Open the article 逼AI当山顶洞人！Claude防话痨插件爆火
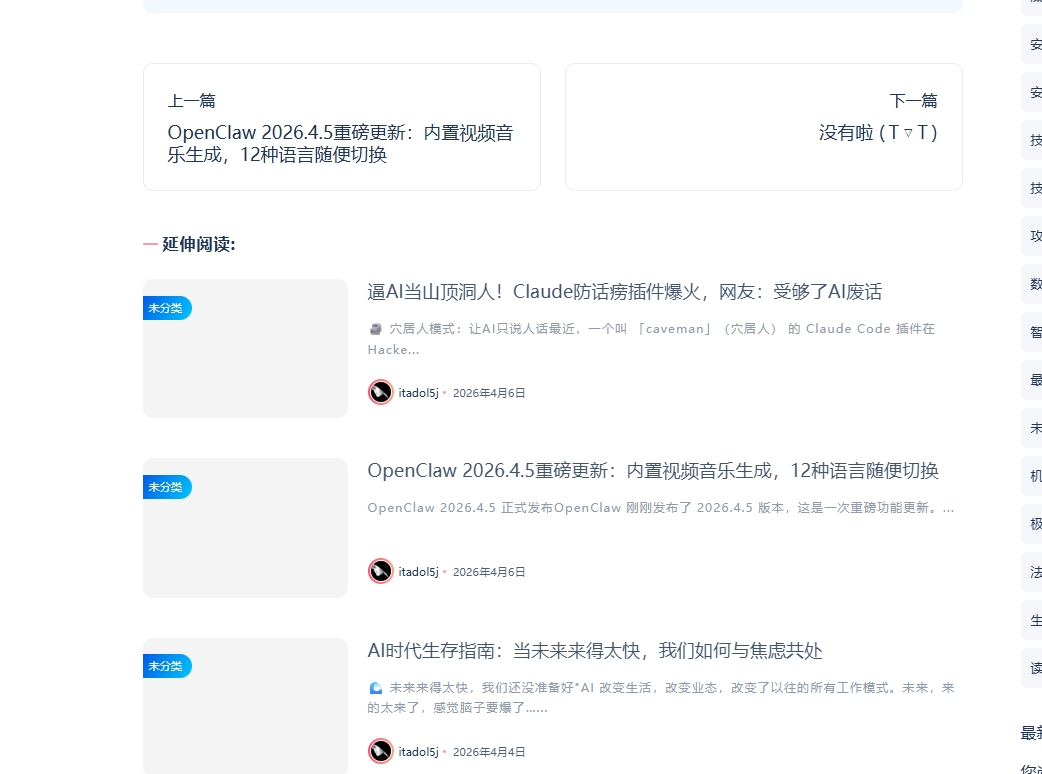The width and height of the screenshot is (1042, 774). pos(625,291)
